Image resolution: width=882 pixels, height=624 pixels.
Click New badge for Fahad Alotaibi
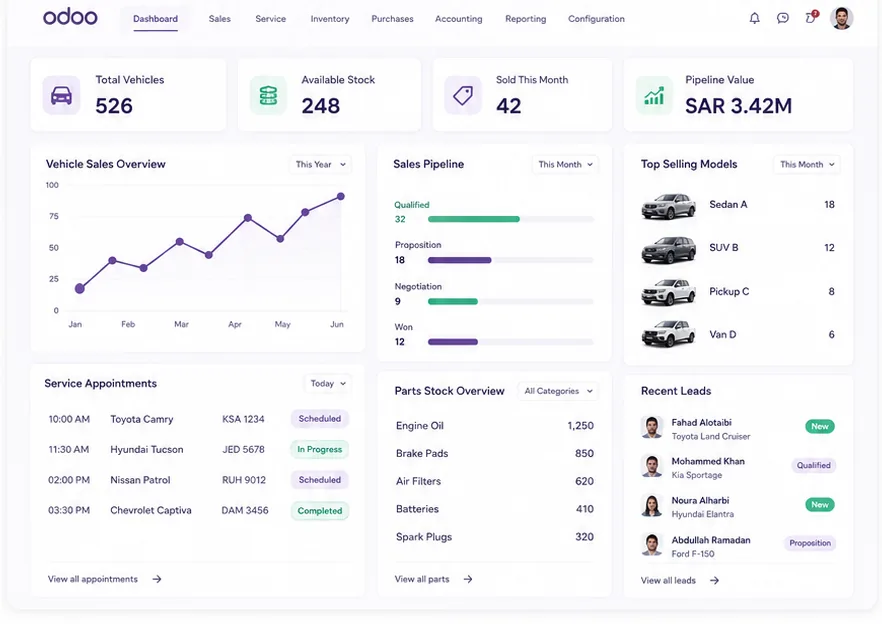click(x=820, y=427)
